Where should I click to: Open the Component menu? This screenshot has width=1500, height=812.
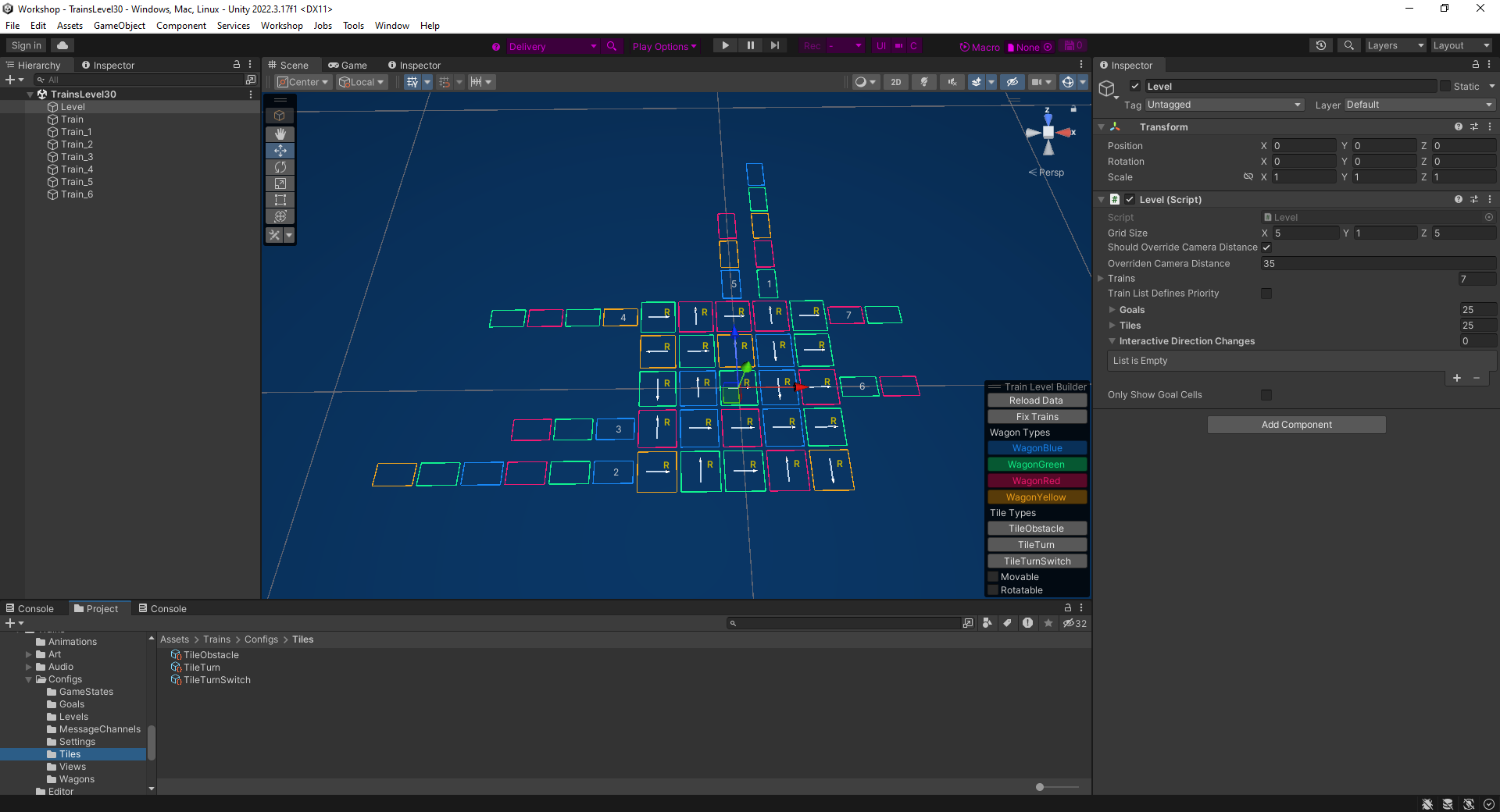[181, 26]
